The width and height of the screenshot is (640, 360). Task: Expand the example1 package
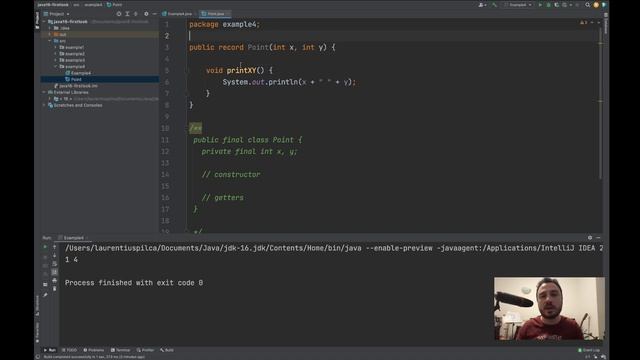(x=56, y=47)
